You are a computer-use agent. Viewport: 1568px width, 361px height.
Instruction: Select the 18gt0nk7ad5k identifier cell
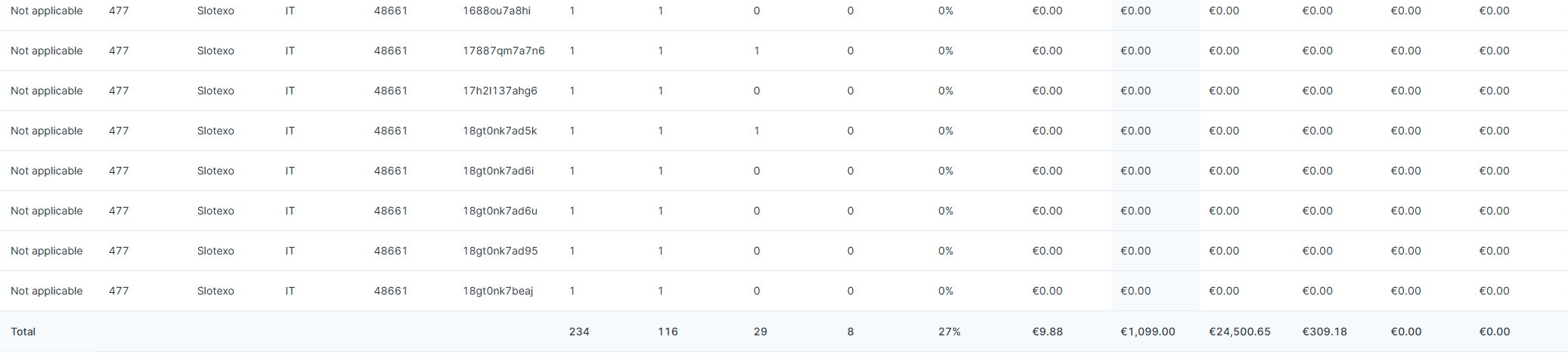(x=500, y=131)
